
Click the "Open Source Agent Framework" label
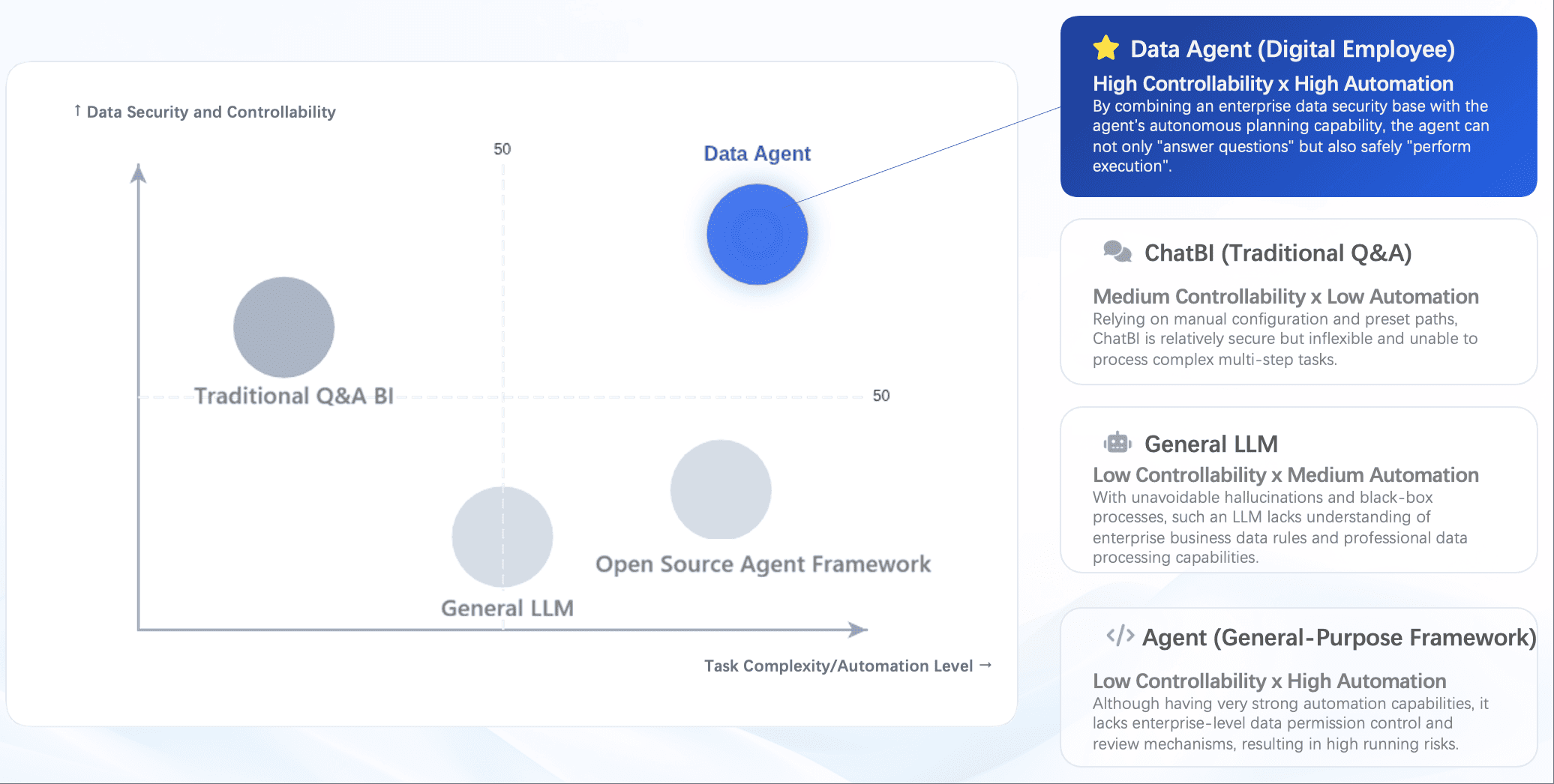coord(763,564)
